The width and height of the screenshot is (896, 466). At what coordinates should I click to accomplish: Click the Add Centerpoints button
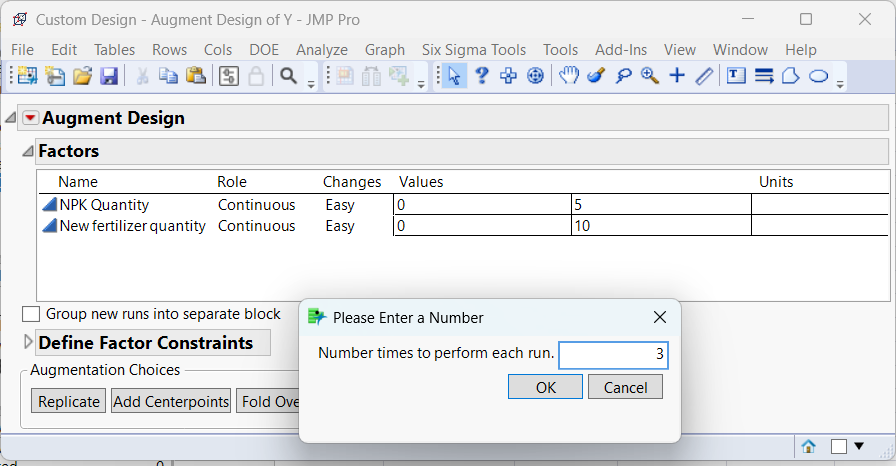click(170, 401)
